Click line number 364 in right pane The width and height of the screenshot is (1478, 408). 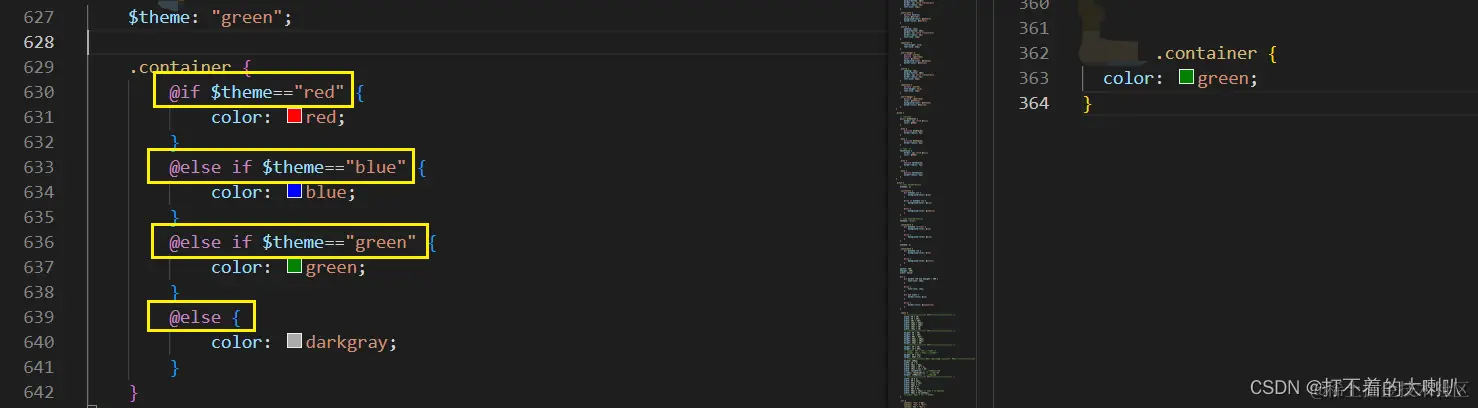click(1033, 103)
